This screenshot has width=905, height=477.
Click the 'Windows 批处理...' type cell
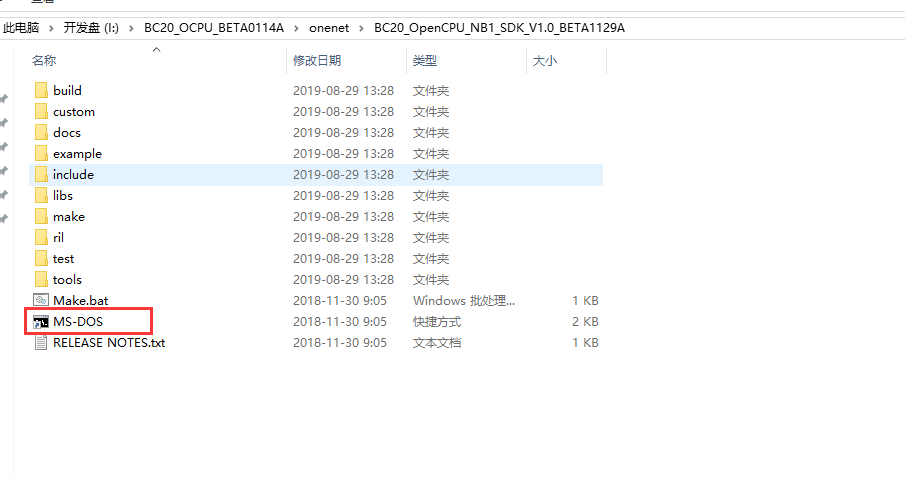[x=464, y=300]
